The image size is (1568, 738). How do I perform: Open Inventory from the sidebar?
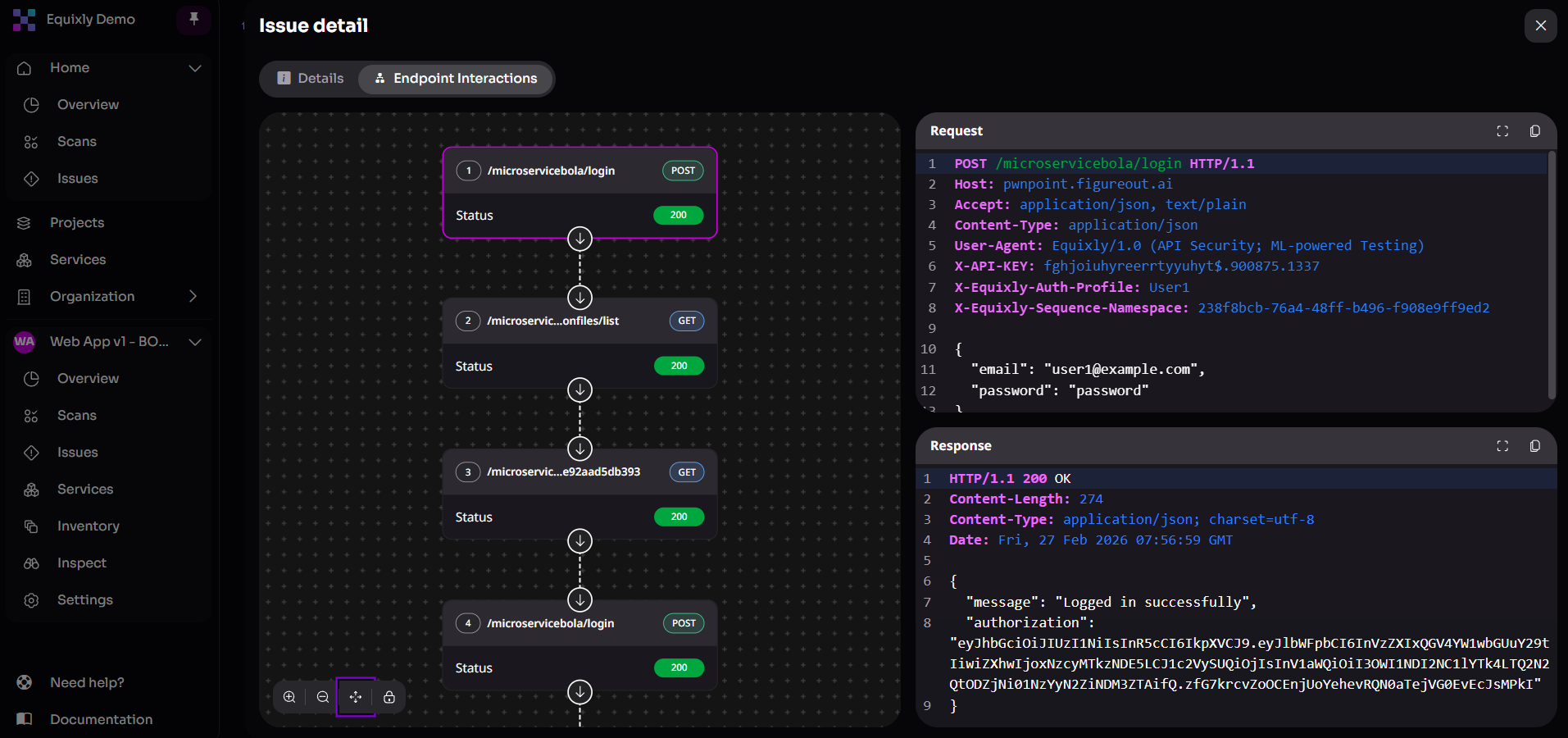click(88, 526)
